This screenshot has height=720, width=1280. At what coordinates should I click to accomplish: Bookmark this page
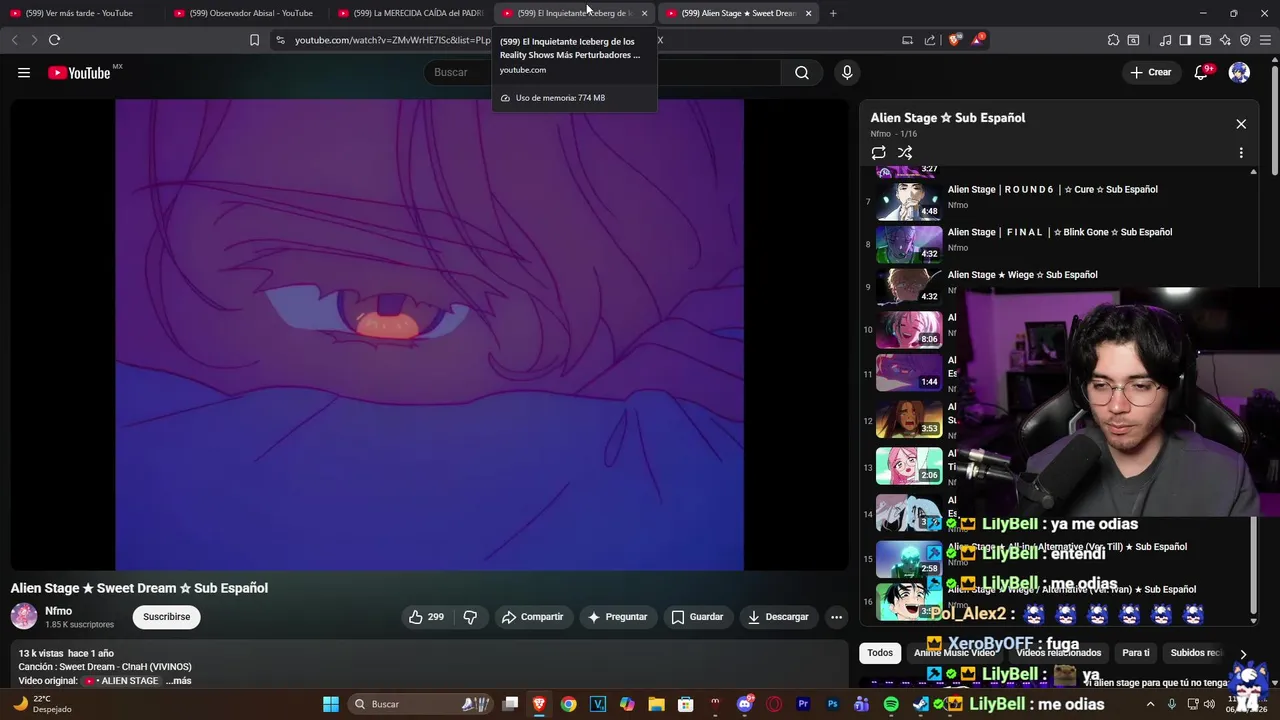[254, 40]
